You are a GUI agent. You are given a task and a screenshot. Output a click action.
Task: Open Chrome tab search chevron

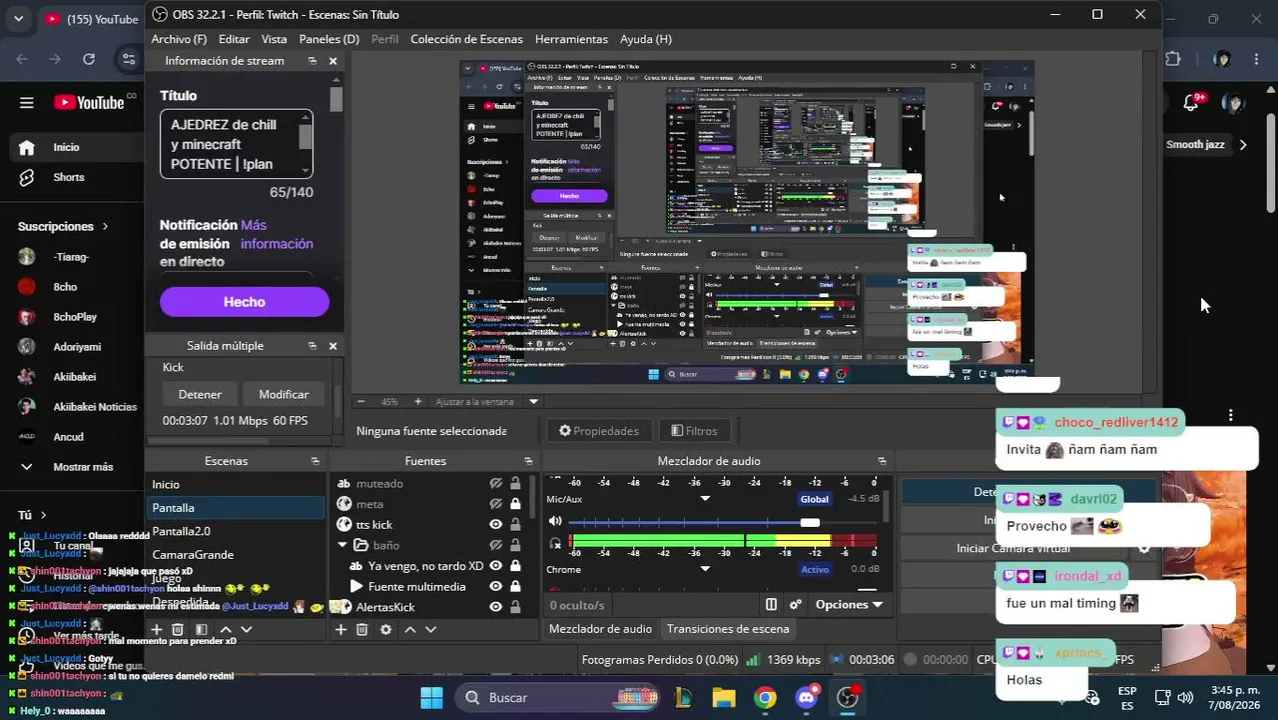[x=19, y=19]
